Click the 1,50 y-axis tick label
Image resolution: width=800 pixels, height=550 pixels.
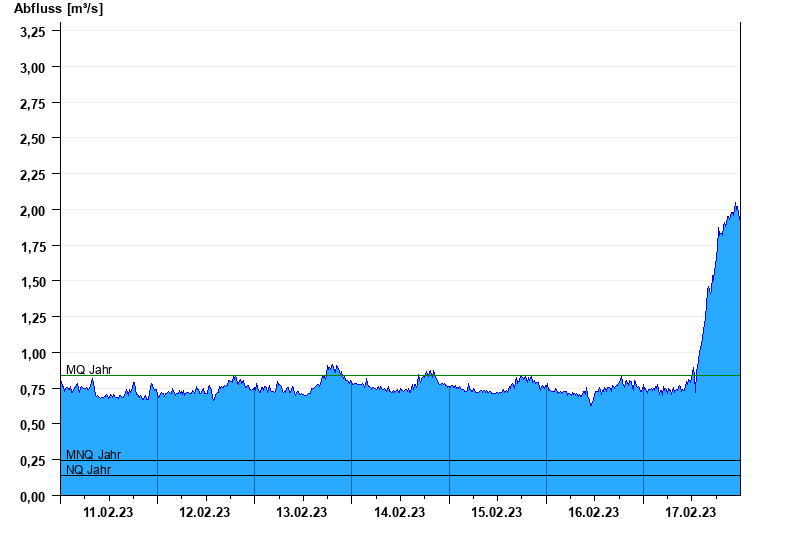point(33,282)
